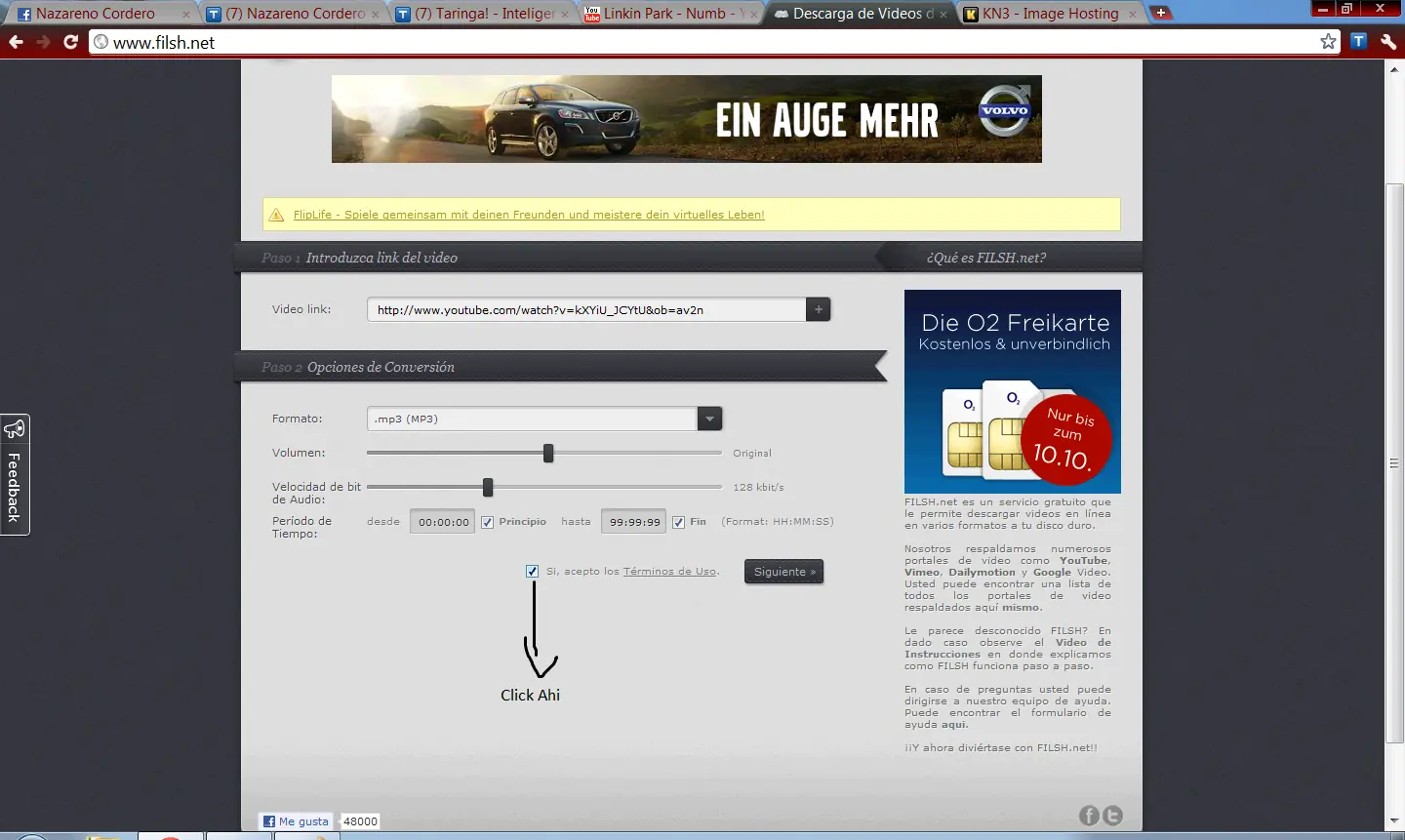Click the warning icon beside the FlipLife notice
This screenshot has height=840, width=1405.
click(x=276, y=215)
